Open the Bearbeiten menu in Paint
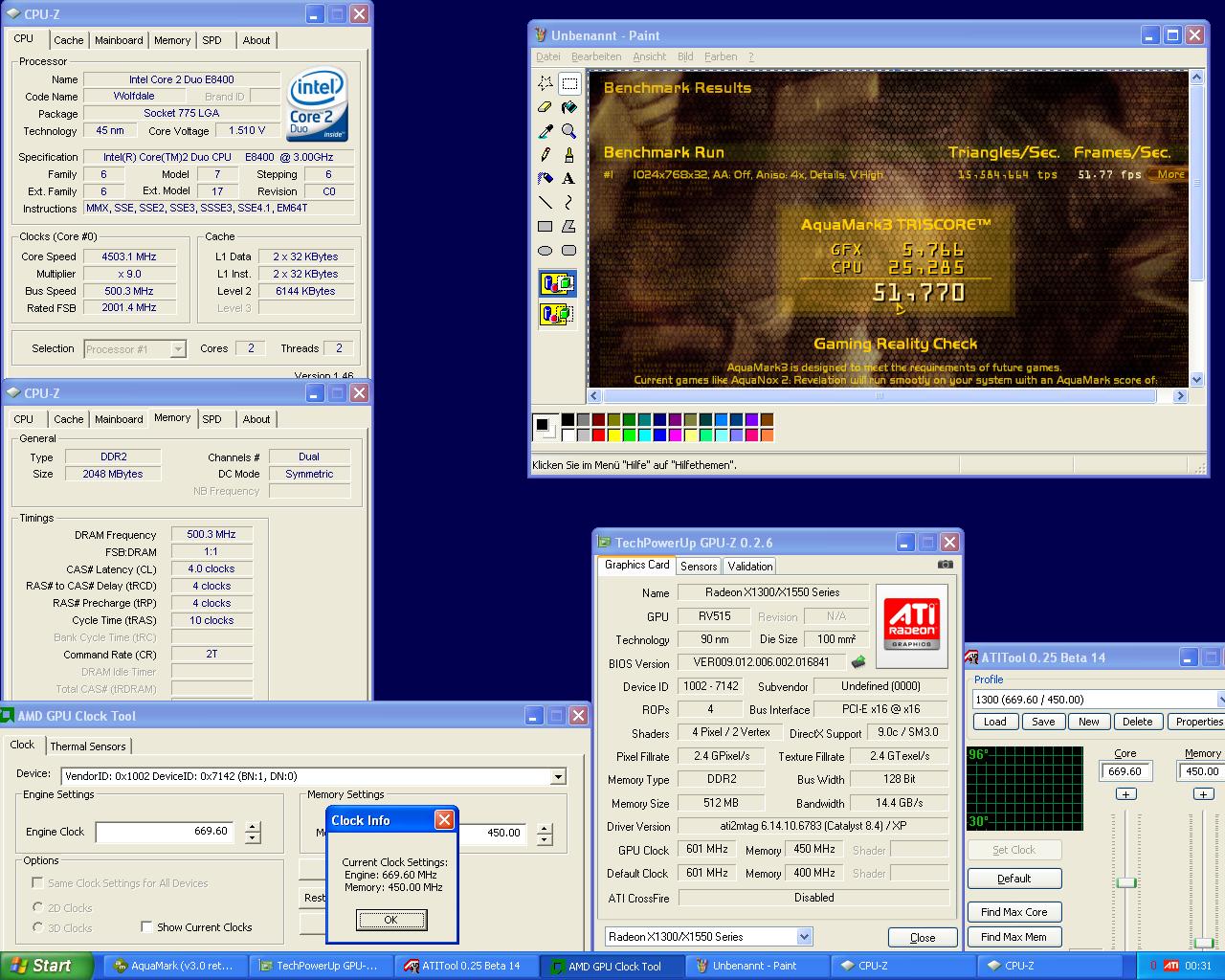The width and height of the screenshot is (1225, 980). pos(596,56)
